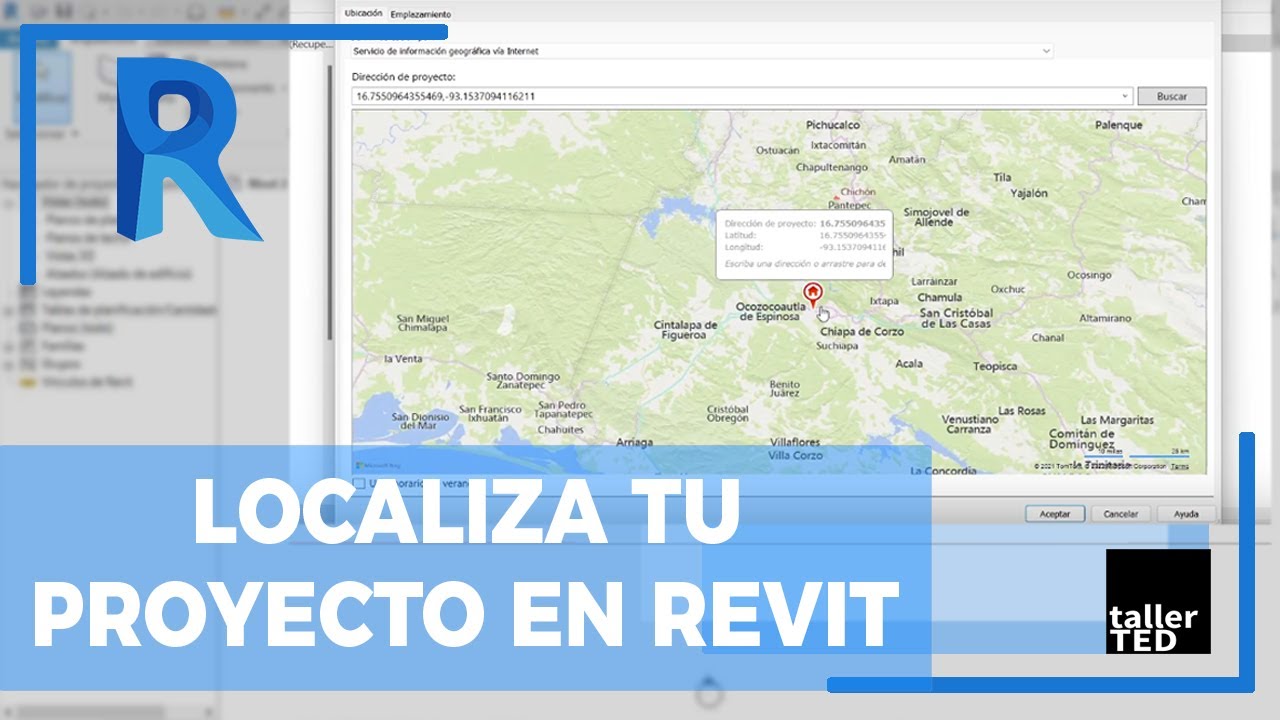The width and height of the screenshot is (1280, 720).
Task: Click Pichucalco label on the map
Action: click(x=833, y=125)
